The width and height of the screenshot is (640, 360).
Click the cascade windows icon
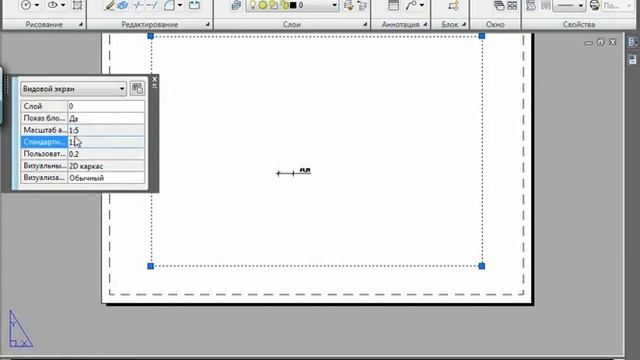point(499,5)
